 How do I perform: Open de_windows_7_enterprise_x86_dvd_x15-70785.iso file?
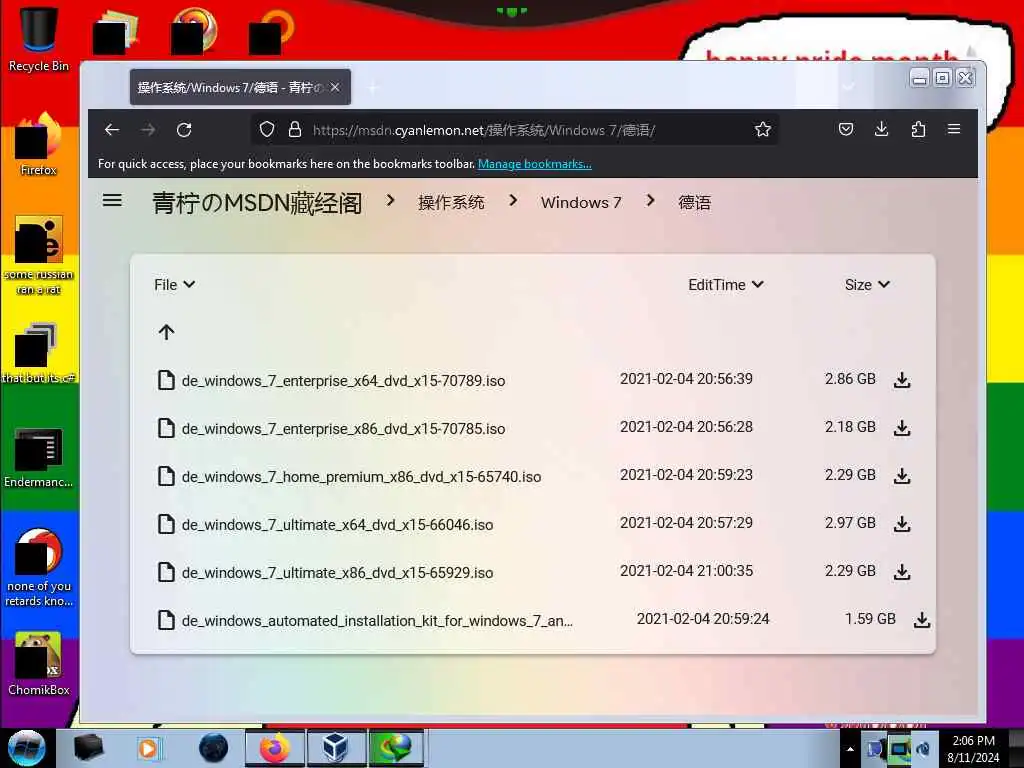pyautogui.click(x=344, y=428)
